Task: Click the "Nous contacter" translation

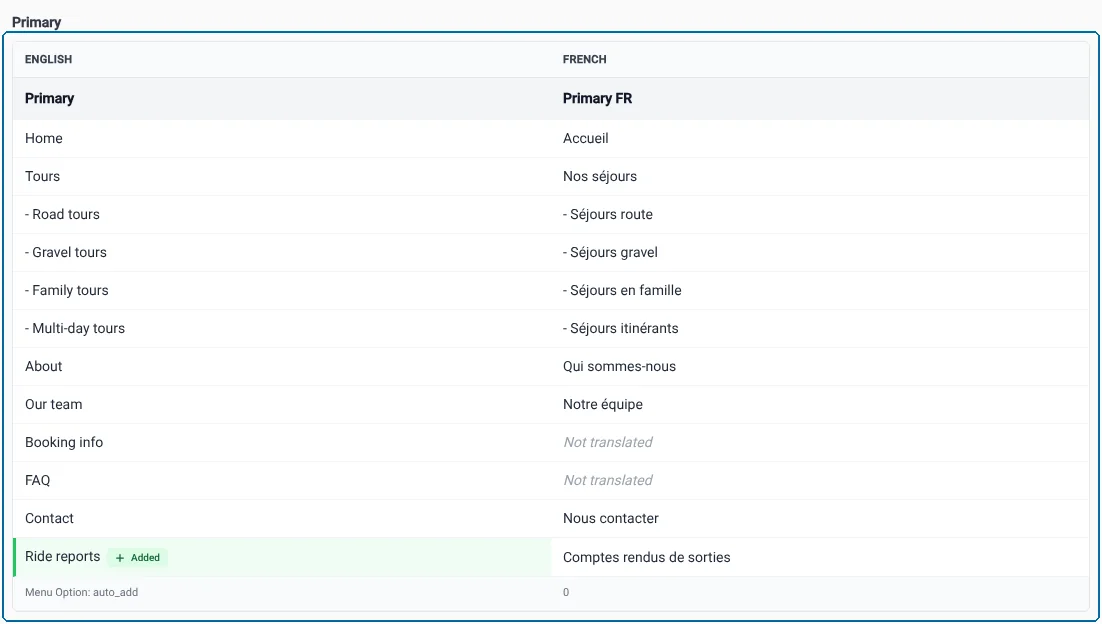Action: pos(611,518)
